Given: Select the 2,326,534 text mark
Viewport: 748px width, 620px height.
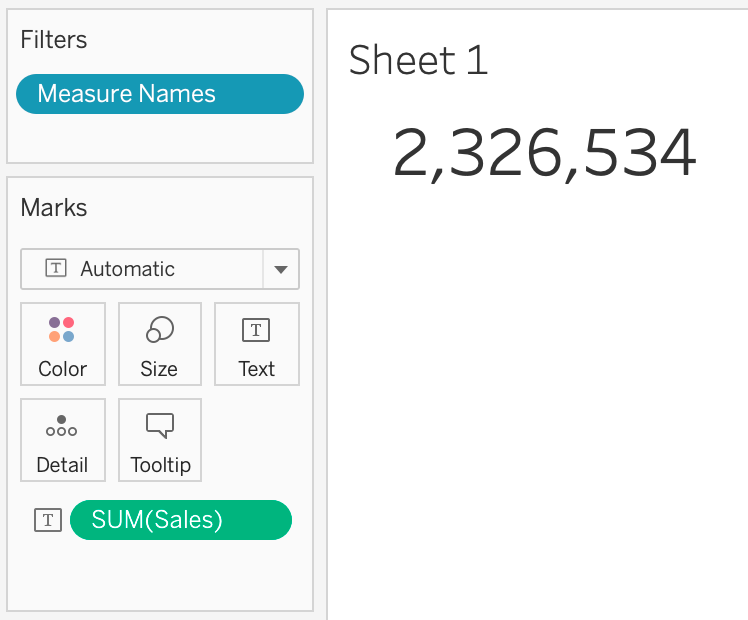Looking at the screenshot, I should [x=544, y=154].
